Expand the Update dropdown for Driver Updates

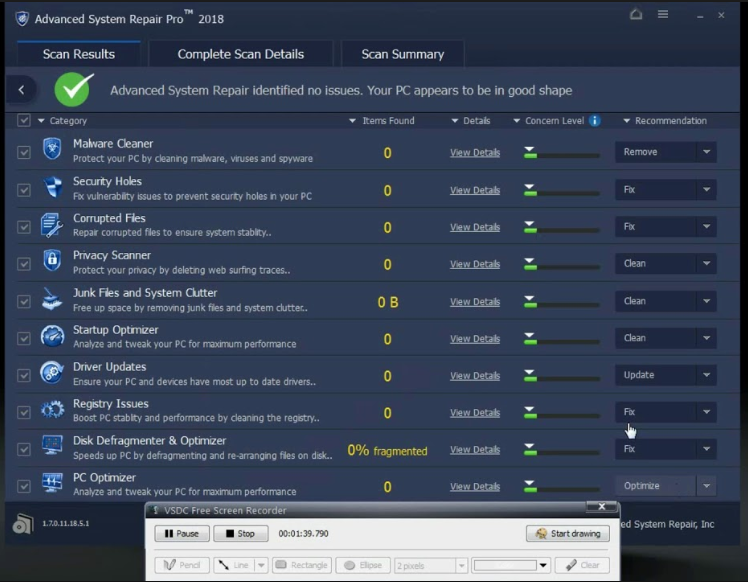(x=706, y=375)
